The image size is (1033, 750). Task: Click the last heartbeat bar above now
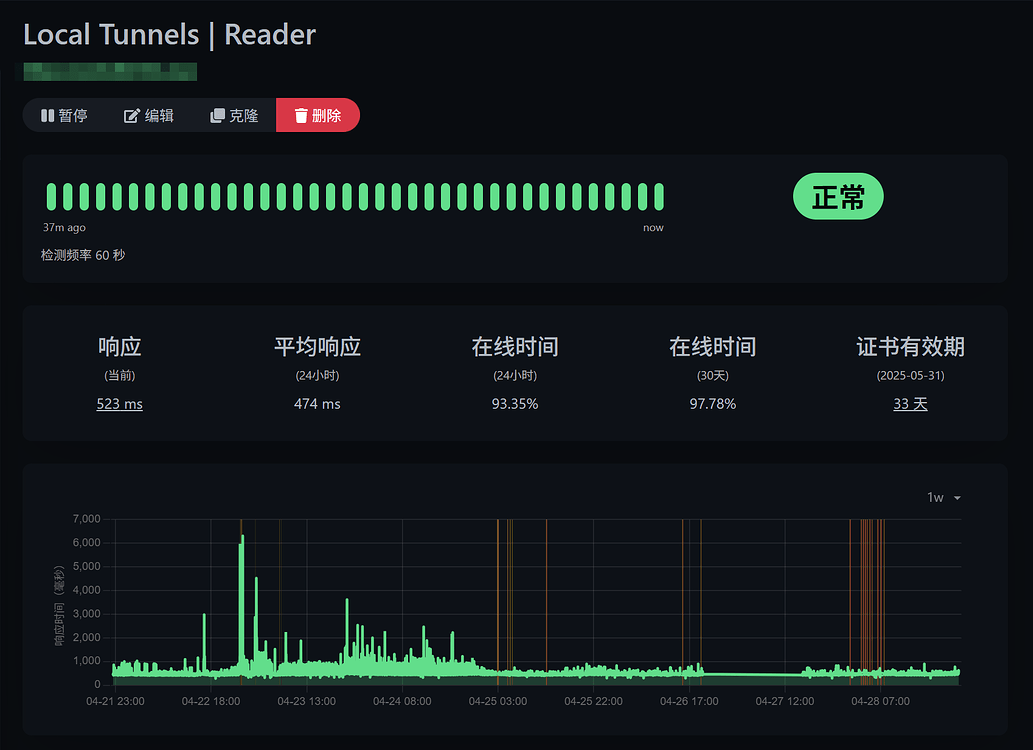[659, 197]
